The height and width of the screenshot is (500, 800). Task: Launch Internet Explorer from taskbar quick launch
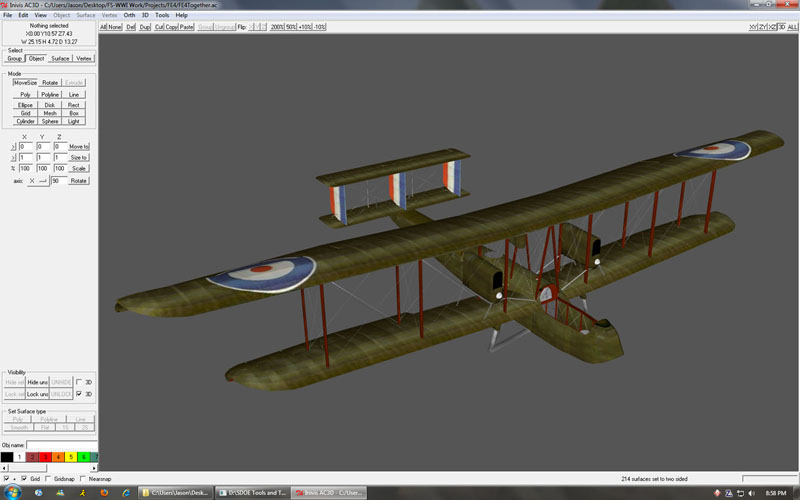pyautogui.click(x=126, y=493)
